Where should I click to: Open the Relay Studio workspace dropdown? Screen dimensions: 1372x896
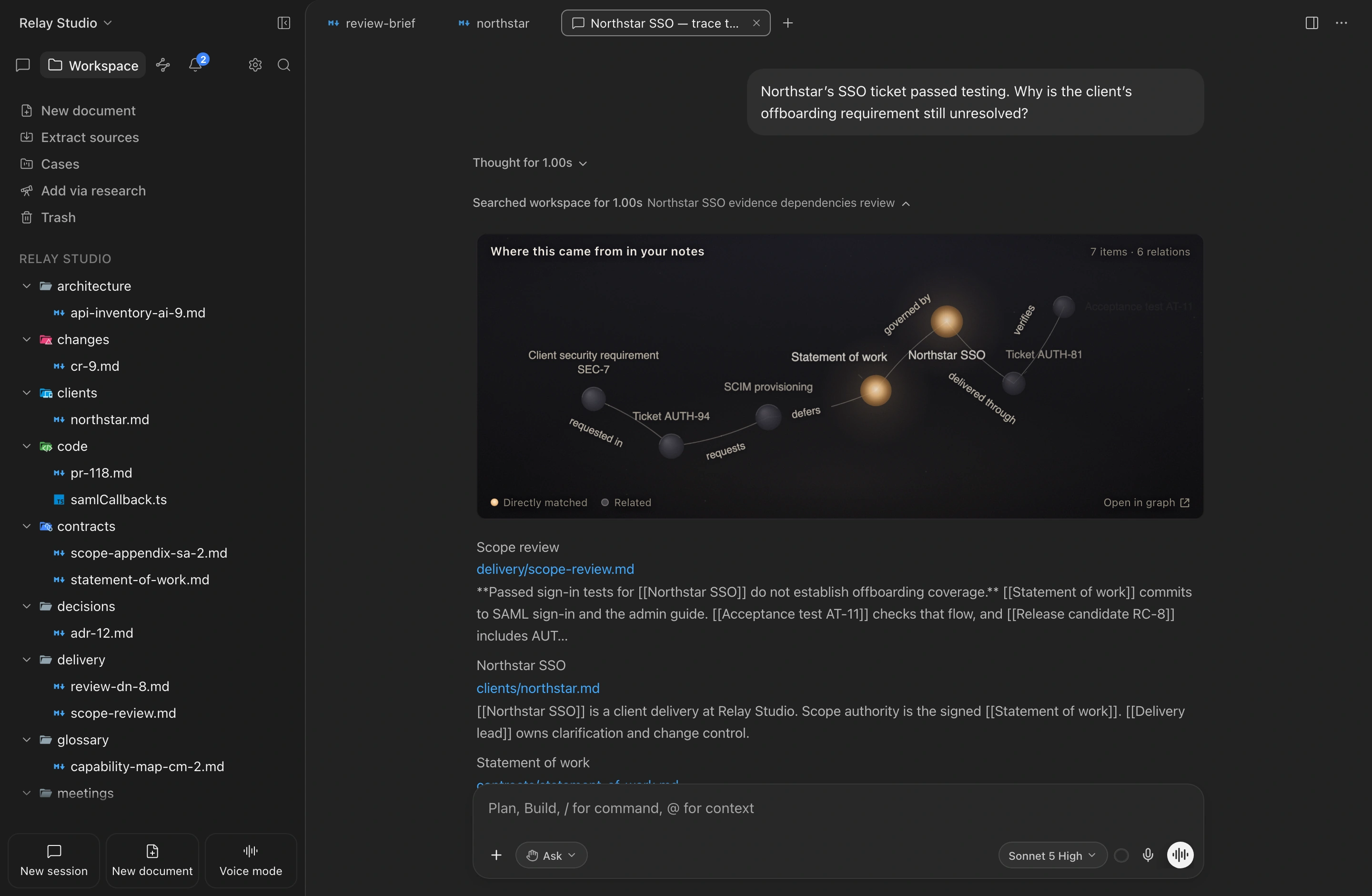(65, 23)
